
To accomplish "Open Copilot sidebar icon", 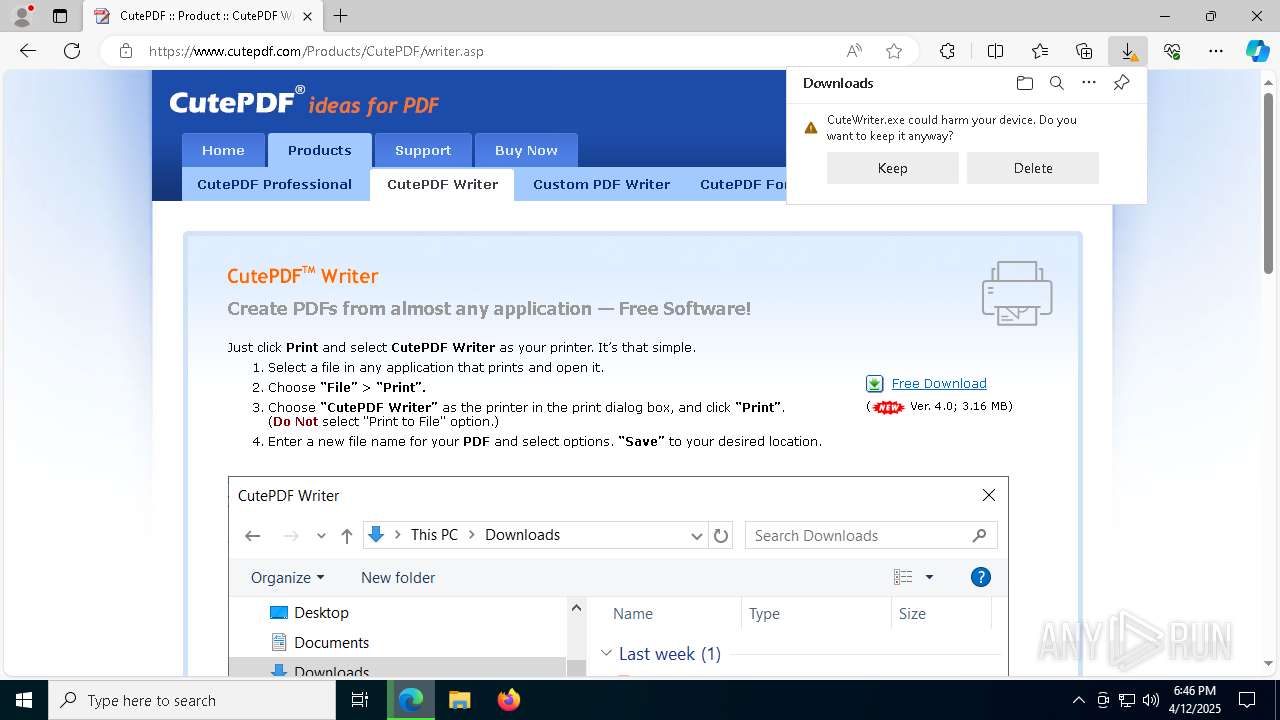I will 1258,51.
